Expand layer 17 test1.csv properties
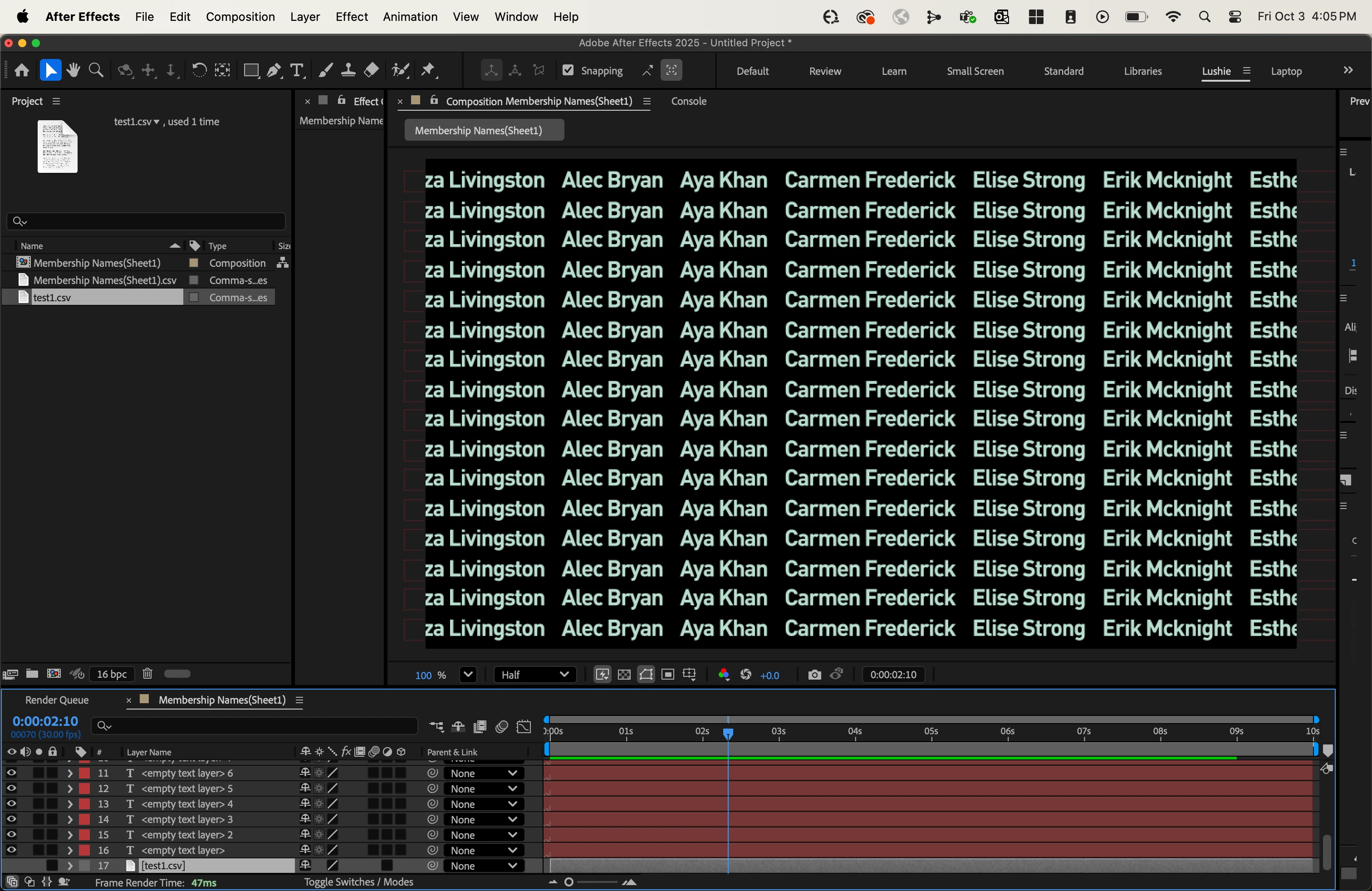 70,866
